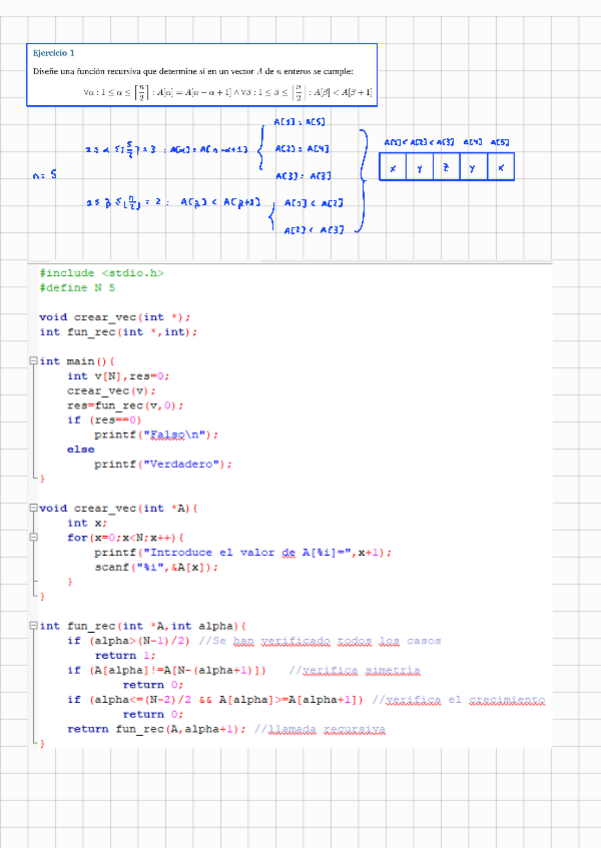Image resolution: width=601 pixels, height=848 pixels.
Task: Collapse the int main() code fold
Action: coord(34,361)
